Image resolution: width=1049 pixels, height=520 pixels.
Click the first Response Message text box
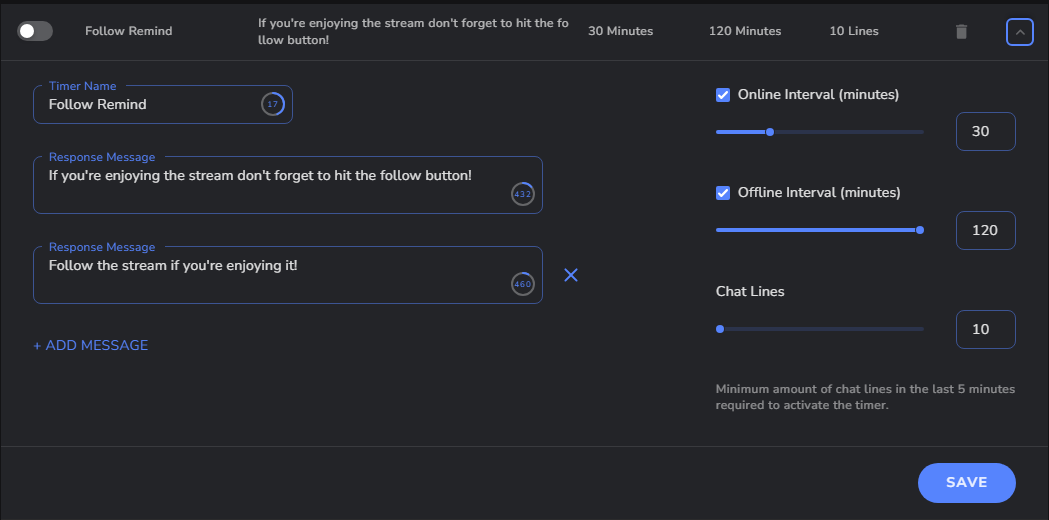(x=288, y=185)
